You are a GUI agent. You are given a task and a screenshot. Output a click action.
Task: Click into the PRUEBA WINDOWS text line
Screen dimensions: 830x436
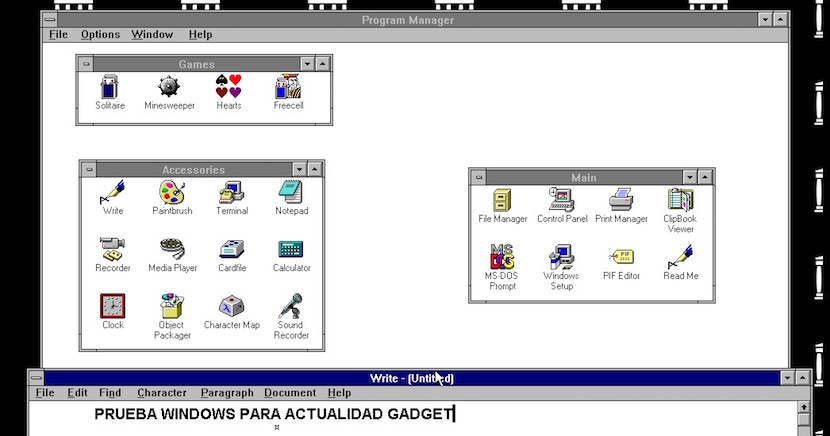coord(274,414)
